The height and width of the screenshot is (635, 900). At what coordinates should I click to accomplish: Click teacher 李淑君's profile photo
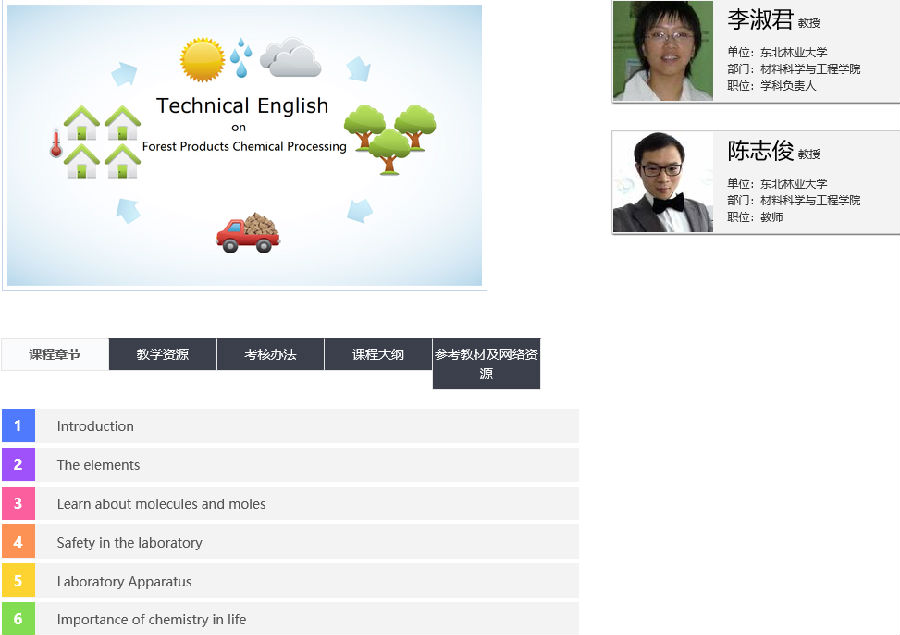tap(662, 51)
